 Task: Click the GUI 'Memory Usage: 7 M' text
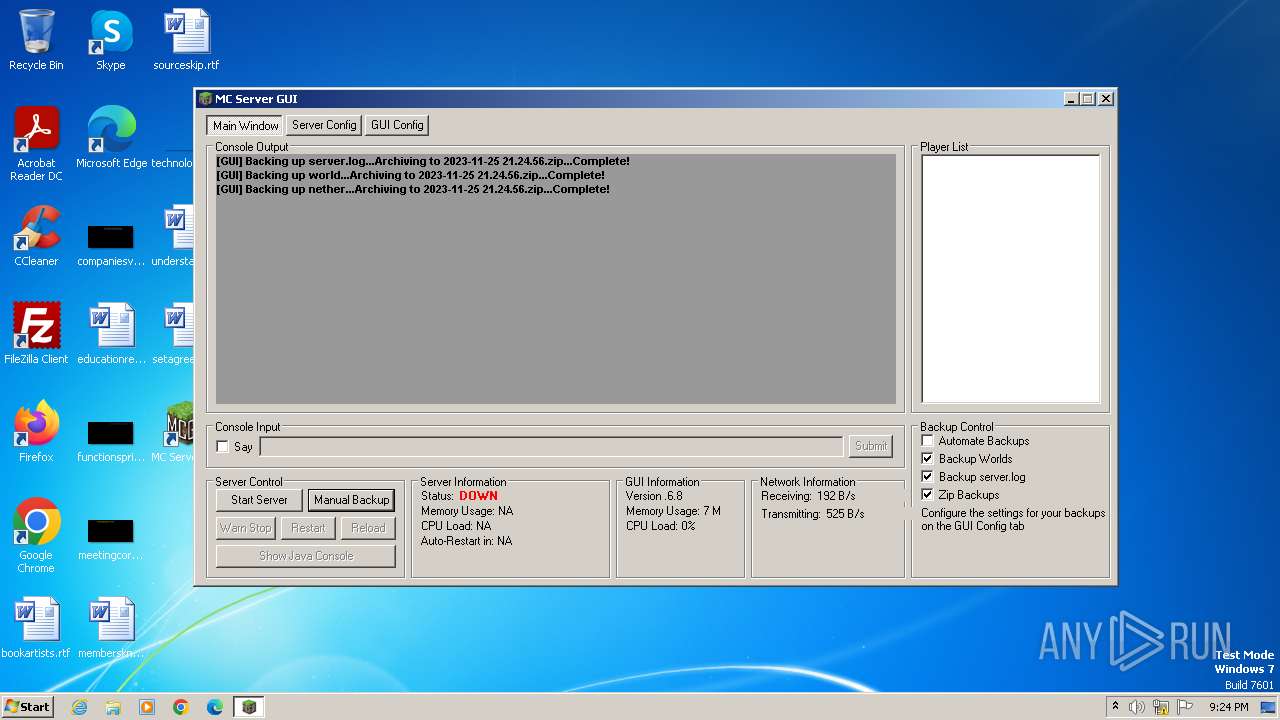coord(673,511)
